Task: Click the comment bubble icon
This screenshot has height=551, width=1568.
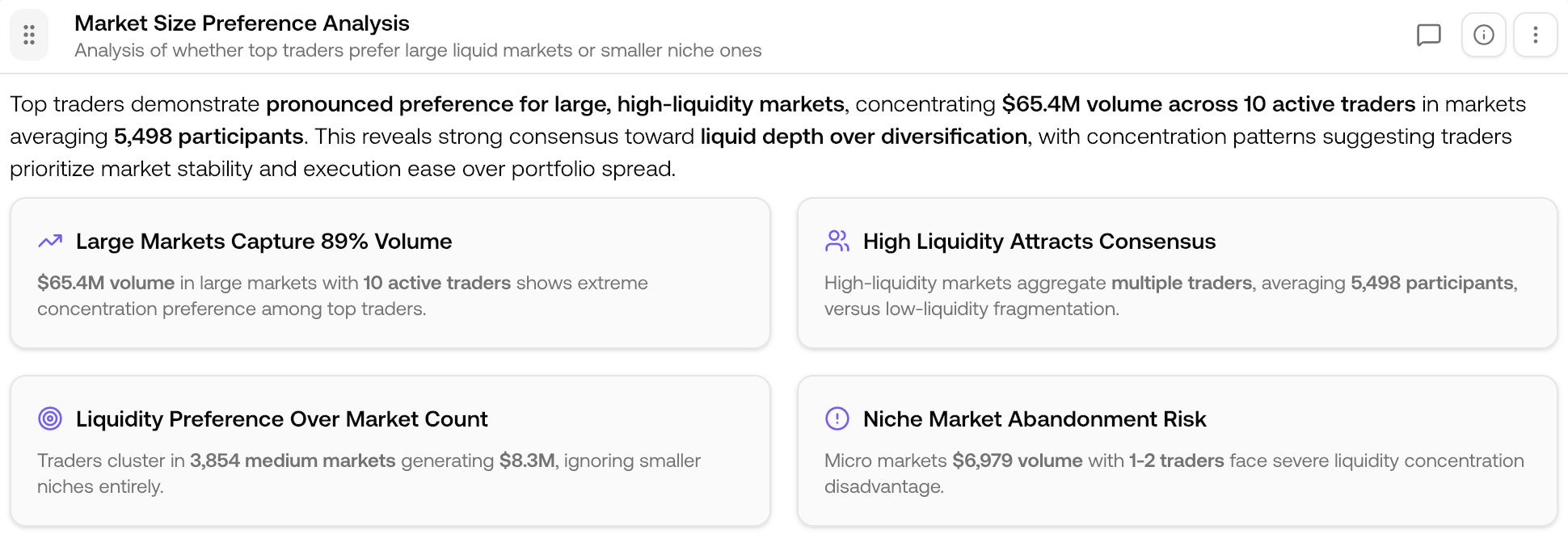Action: [1430, 35]
